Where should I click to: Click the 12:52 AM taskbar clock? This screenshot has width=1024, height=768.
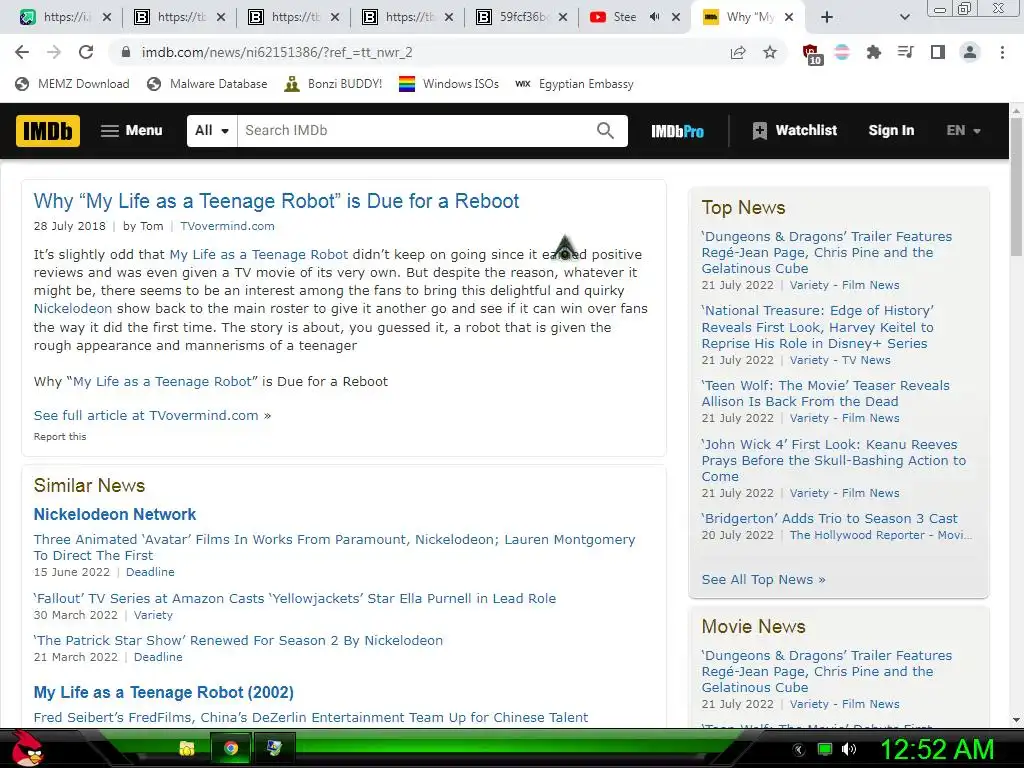937,749
